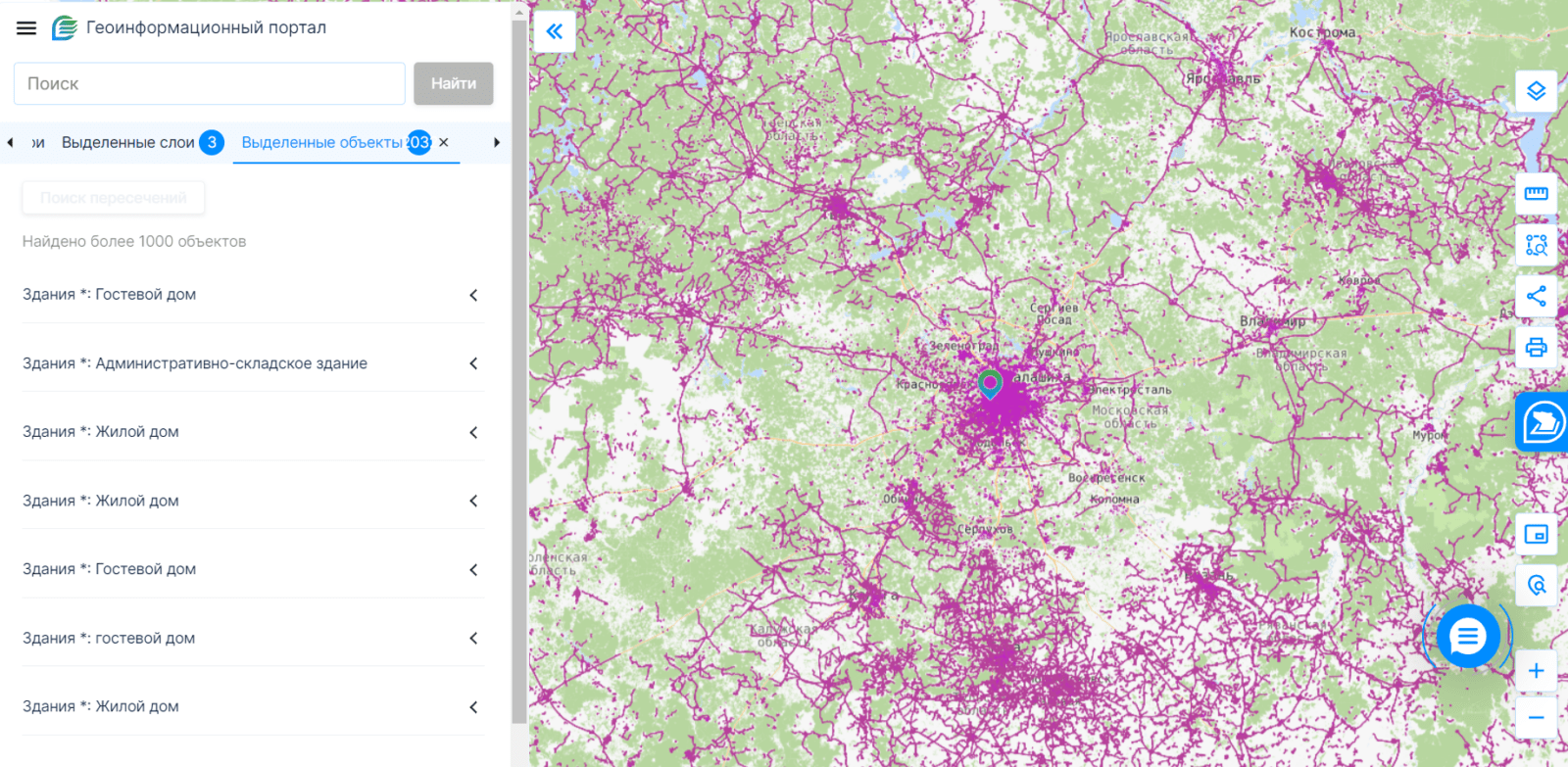This screenshot has width=1568, height=767.
Task: Expand second Здания: Гостевой дом chevron
Action: pyautogui.click(x=473, y=569)
